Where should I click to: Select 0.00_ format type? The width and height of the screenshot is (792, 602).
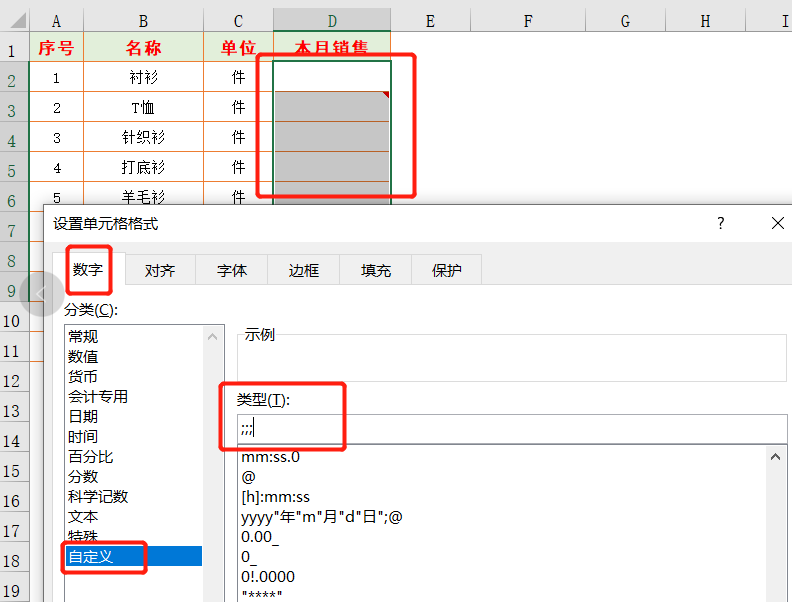502,536
